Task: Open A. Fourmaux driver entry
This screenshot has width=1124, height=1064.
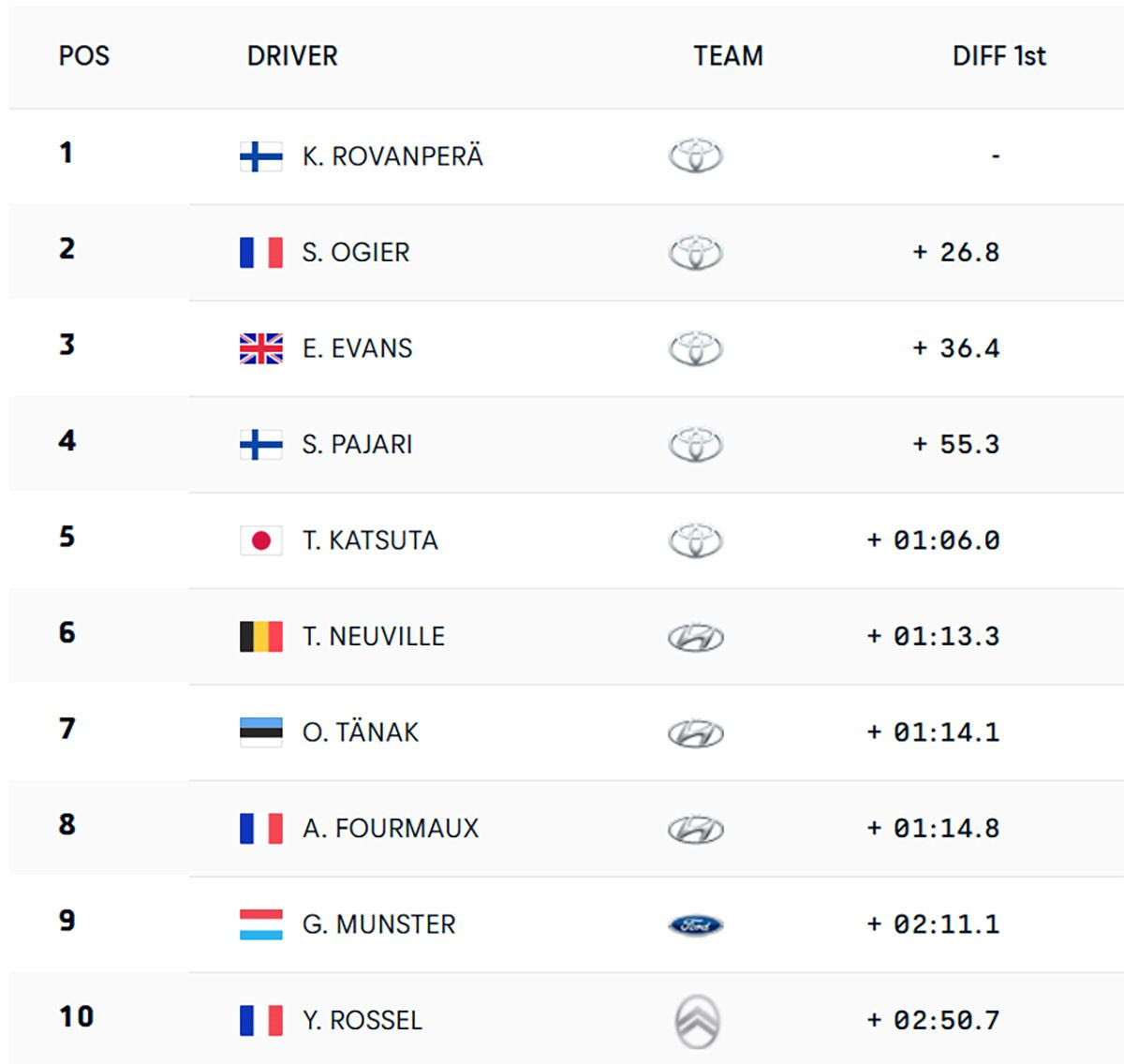Action: coord(391,829)
